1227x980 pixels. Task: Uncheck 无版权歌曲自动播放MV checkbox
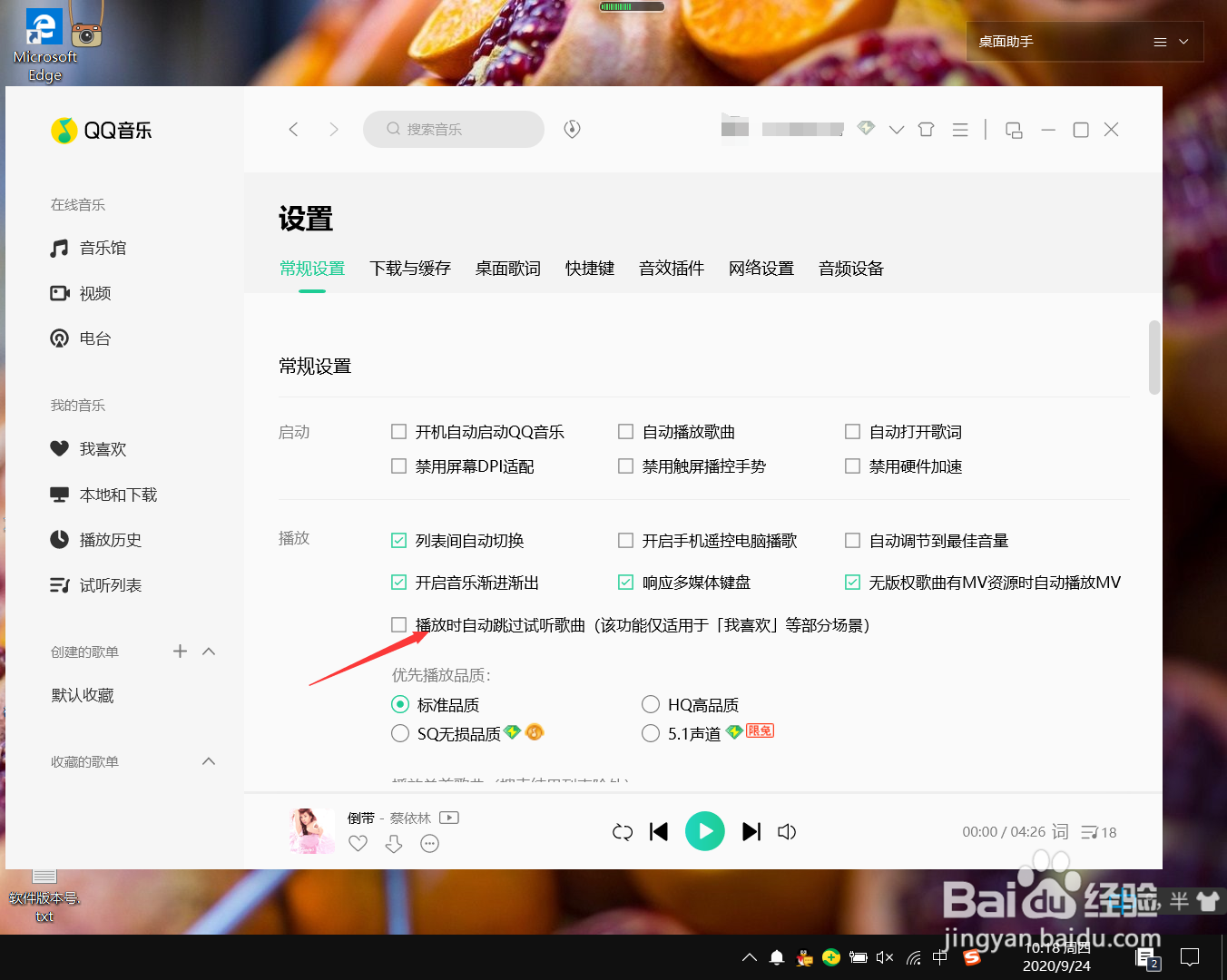[x=852, y=583]
